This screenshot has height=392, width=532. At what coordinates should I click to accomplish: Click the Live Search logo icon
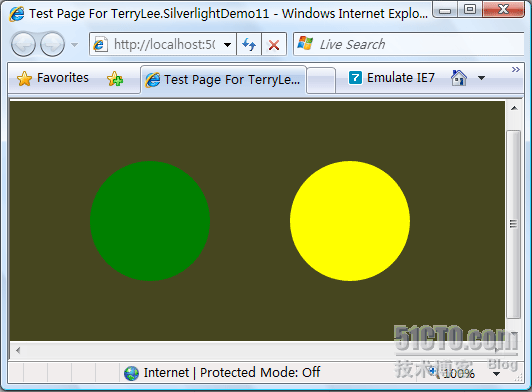[305, 43]
